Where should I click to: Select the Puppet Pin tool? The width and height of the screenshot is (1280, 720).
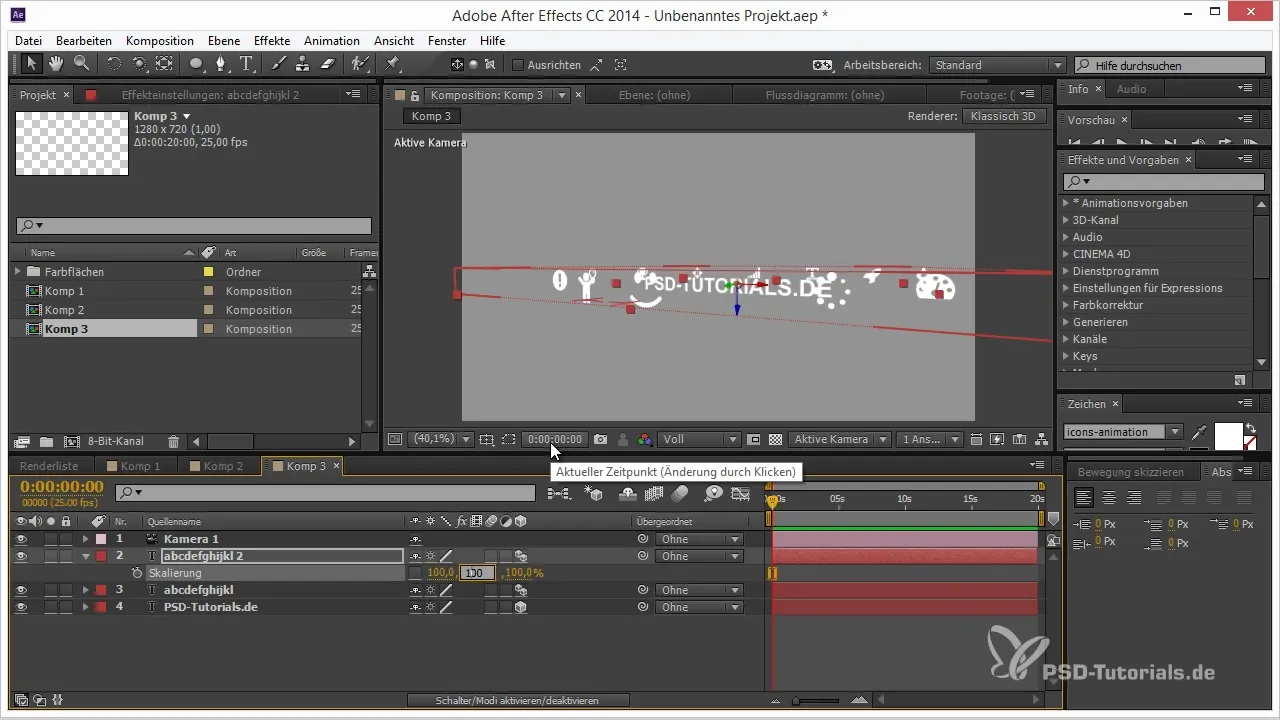pos(392,64)
